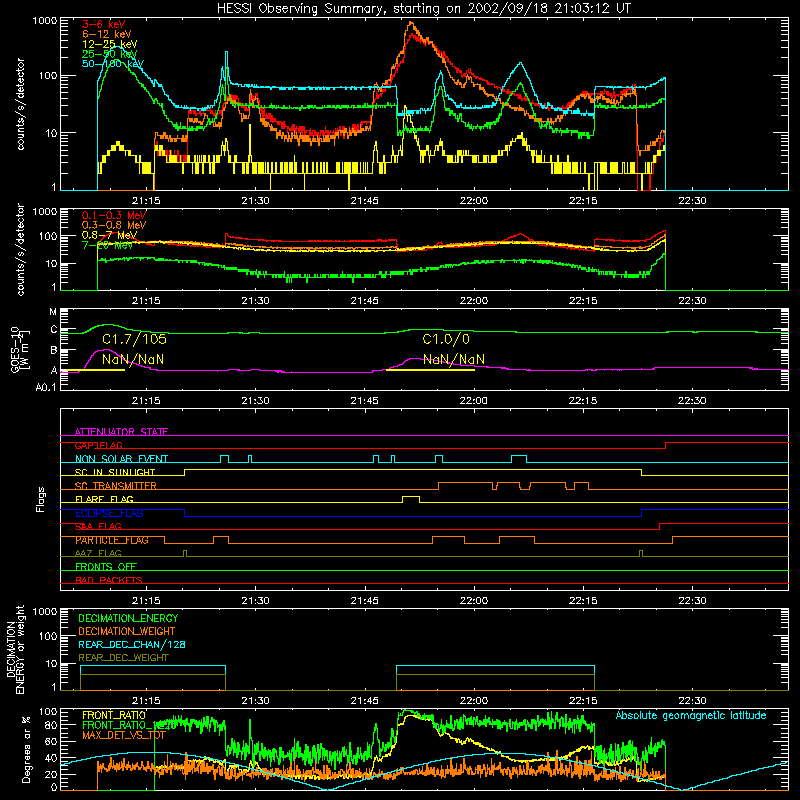The height and width of the screenshot is (800, 800).
Task: Click 21:15 tick label under top keV panel
Action: tap(146, 201)
